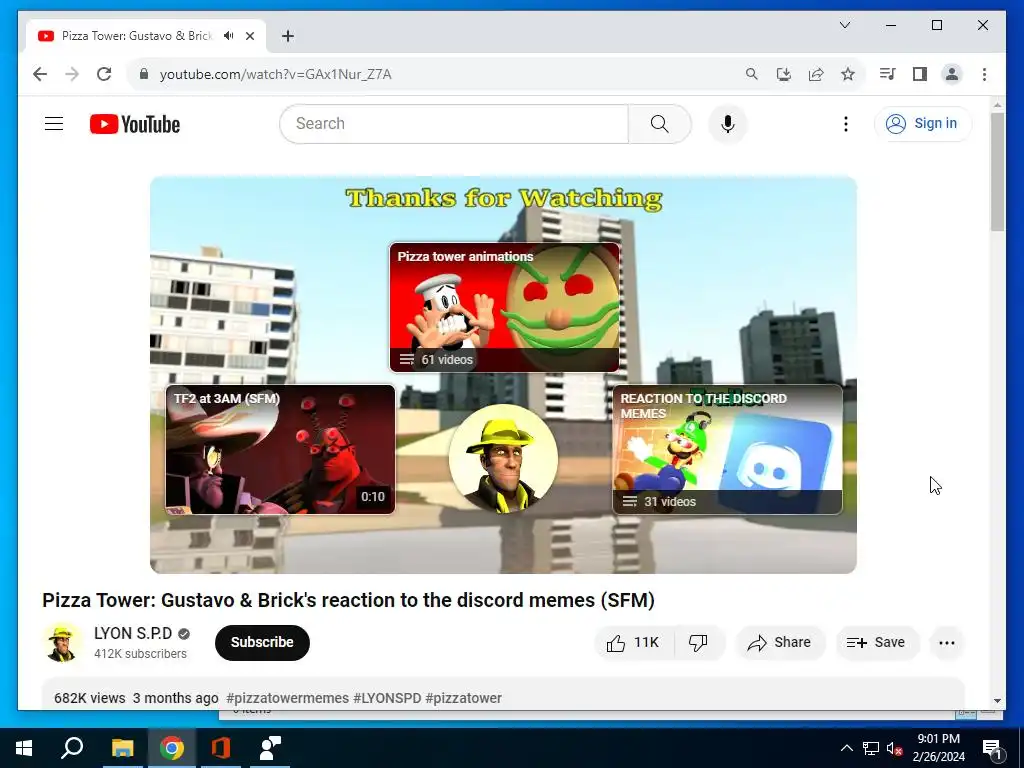Go forward in browser history
Screen dimensions: 1024x768
click(x=72, y=74)
